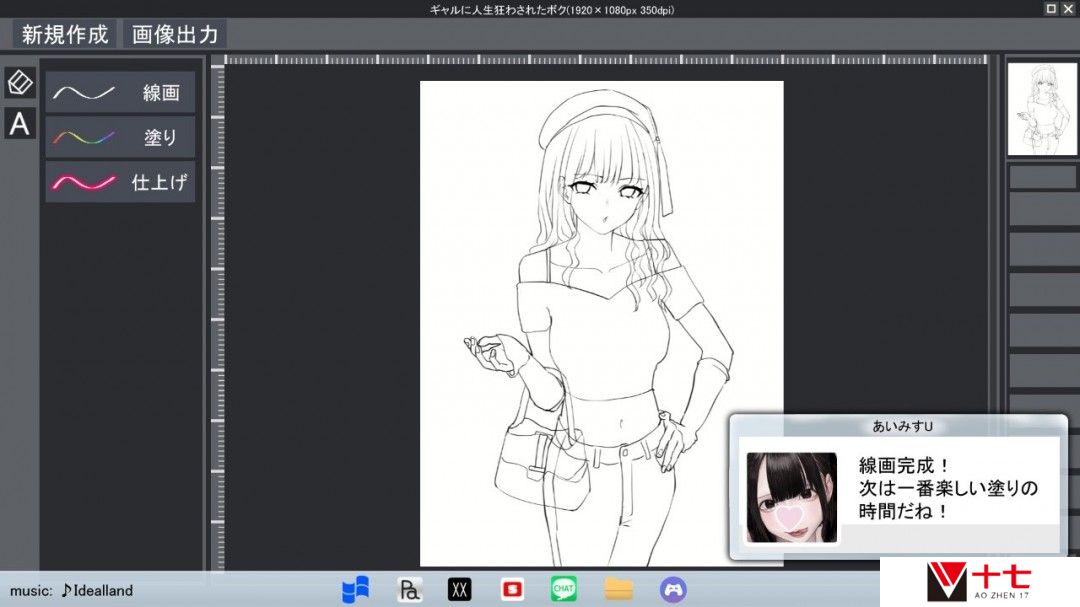This screenshot has height=607, width=1080.
Task: Open the black XX app icon in taskbar
Action: coord(459,590)
